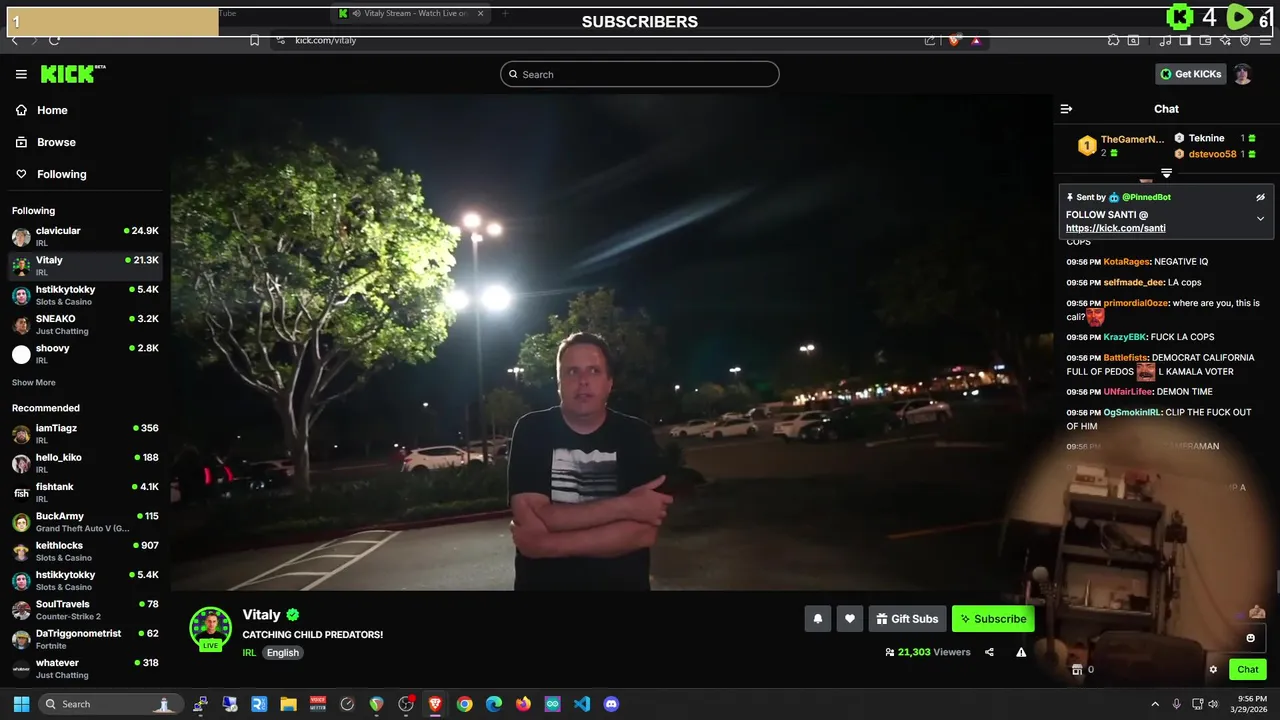Open File Explorer from taskbar
Screen dimensions: 1280x720
(288, 704)
